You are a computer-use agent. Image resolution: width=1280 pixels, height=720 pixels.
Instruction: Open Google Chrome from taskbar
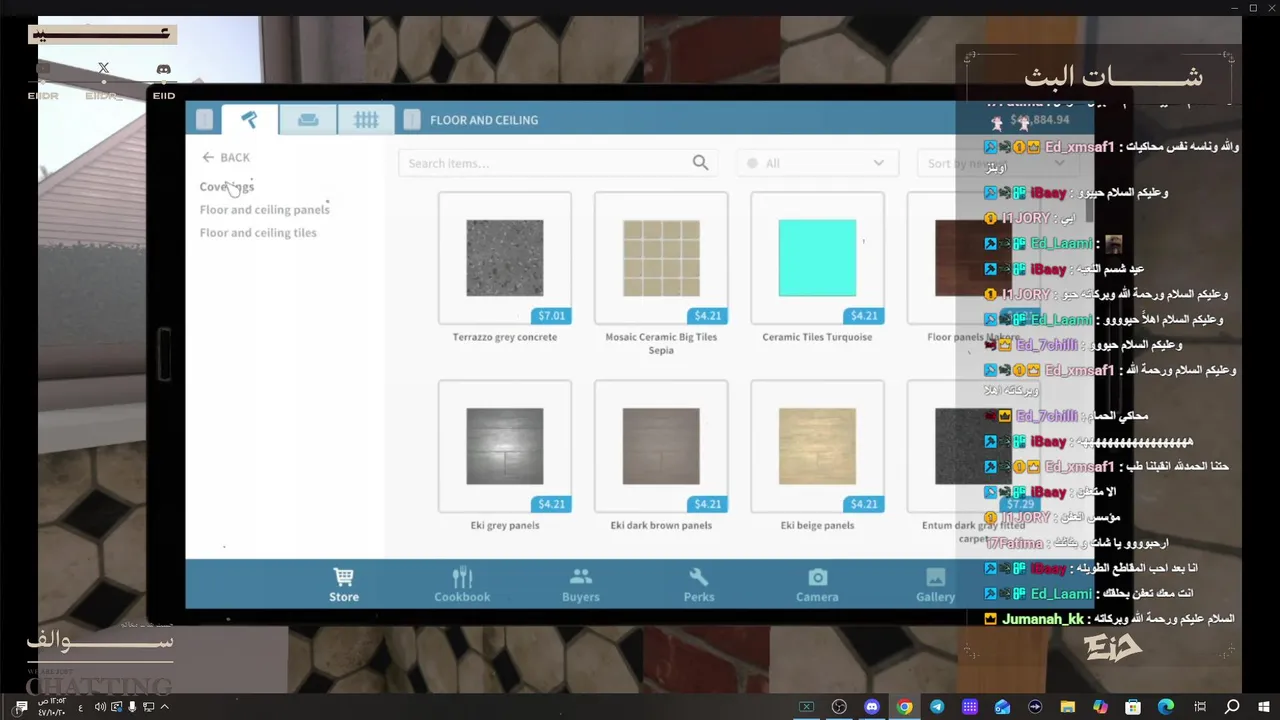[x=904, y=707]
